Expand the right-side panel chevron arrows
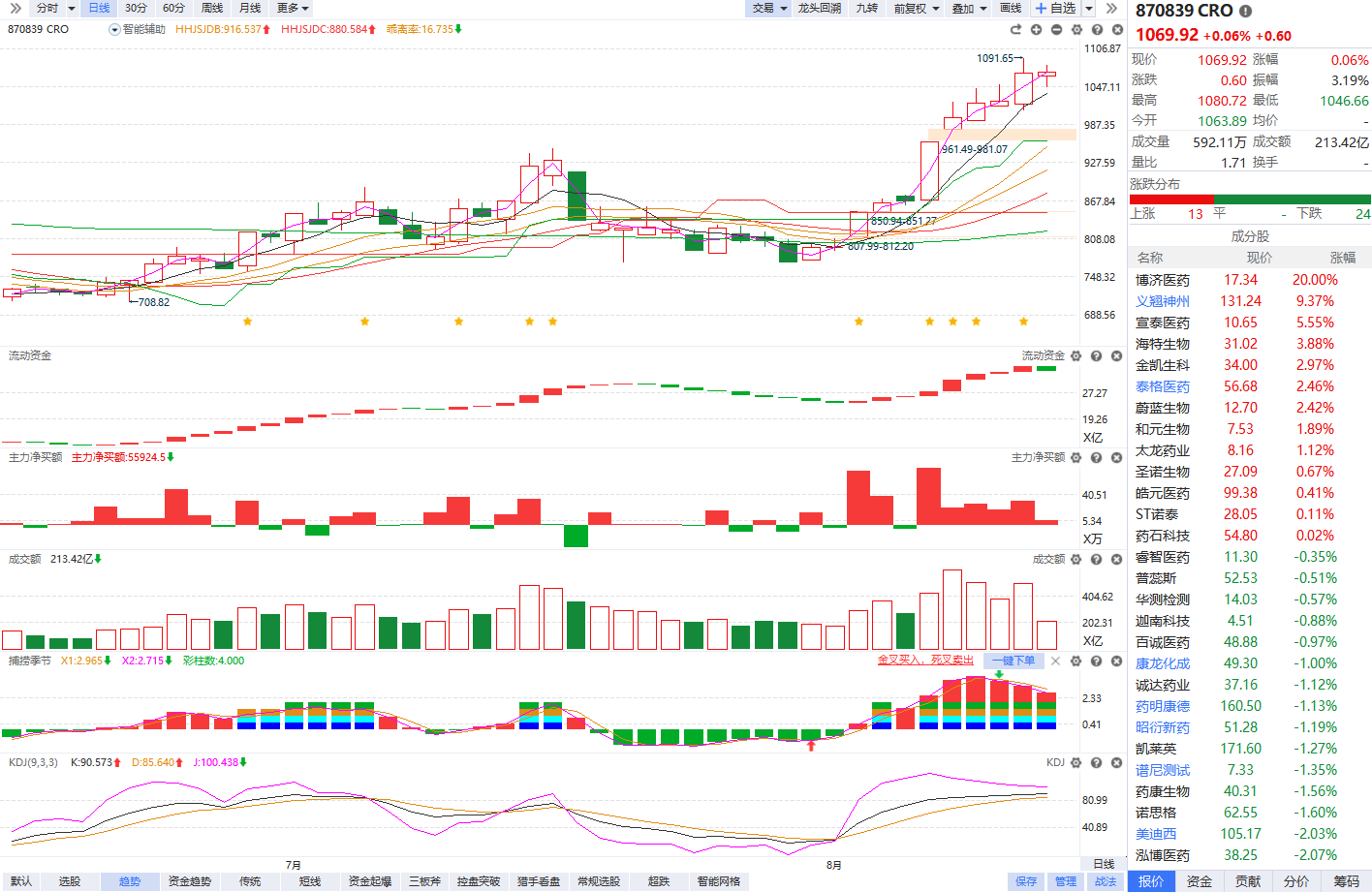The width and height of the screenshot is (1372, 892). coord(1111,8)
